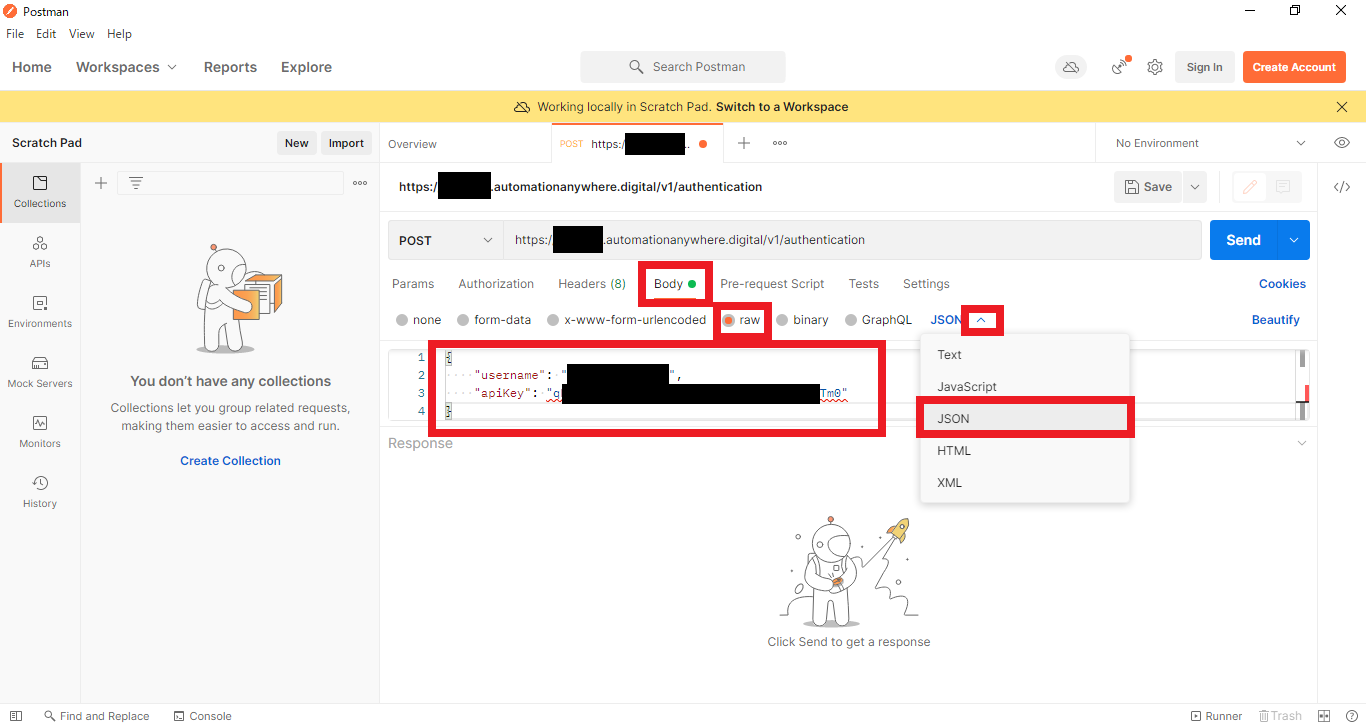Click the Import button
This screenshot has width=1366, height=728.
[x=346, y=143]
